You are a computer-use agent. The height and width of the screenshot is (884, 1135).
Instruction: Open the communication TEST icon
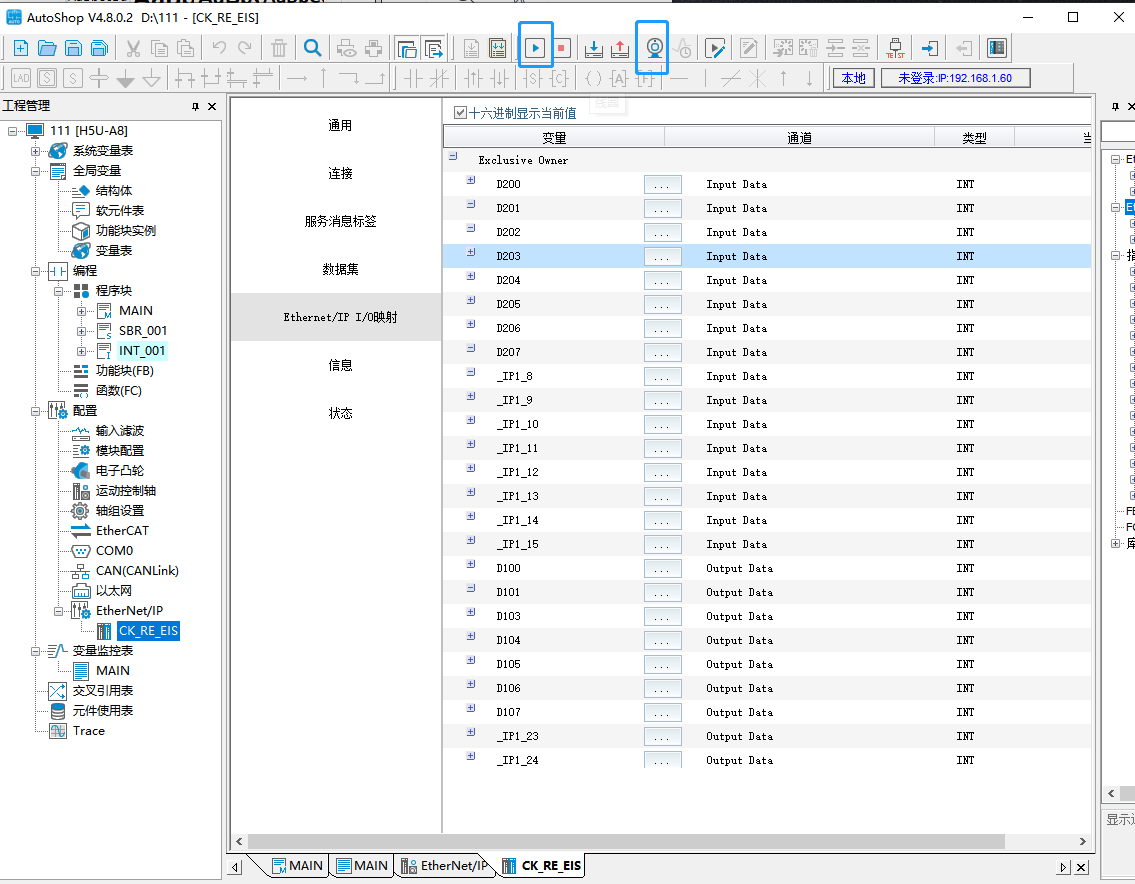895,49
